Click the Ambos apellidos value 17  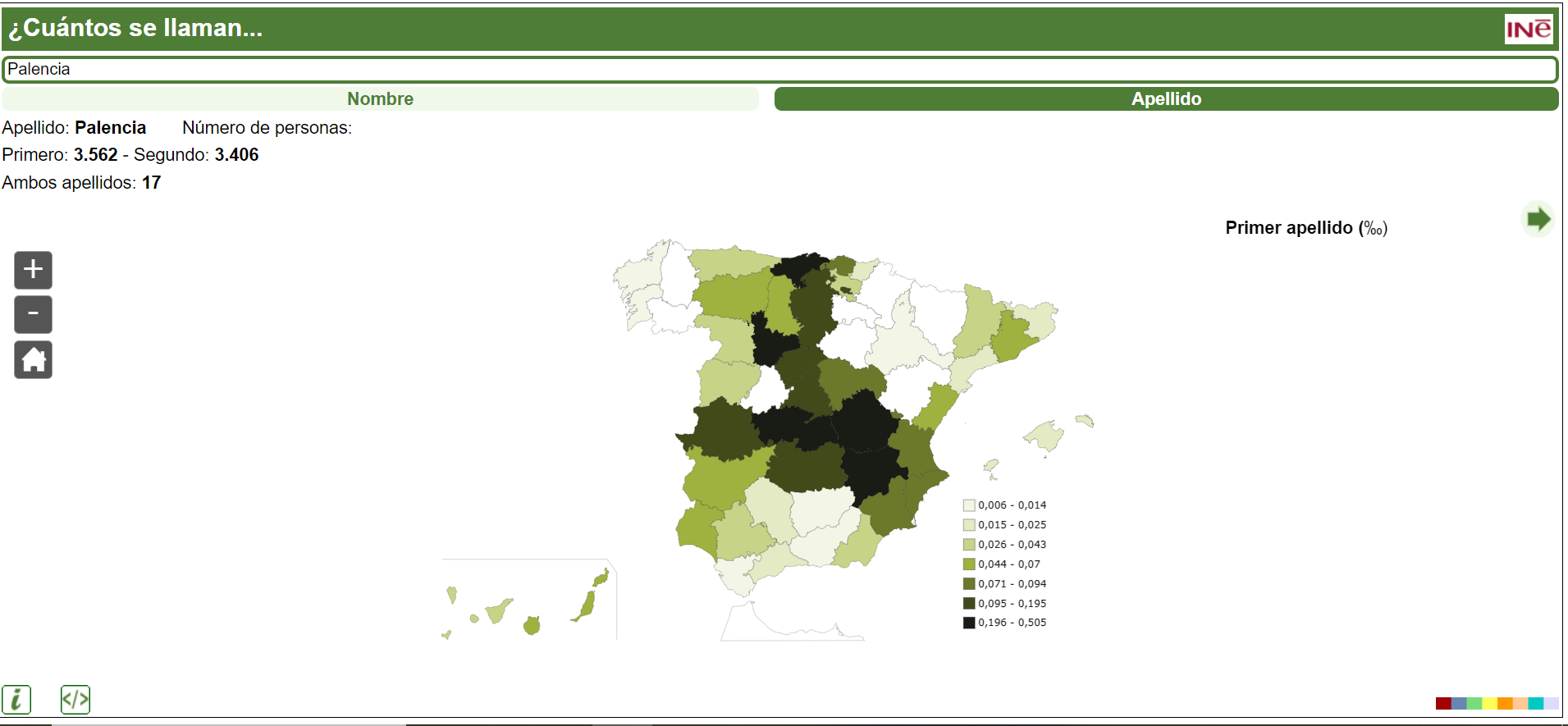tap(152, 183)
